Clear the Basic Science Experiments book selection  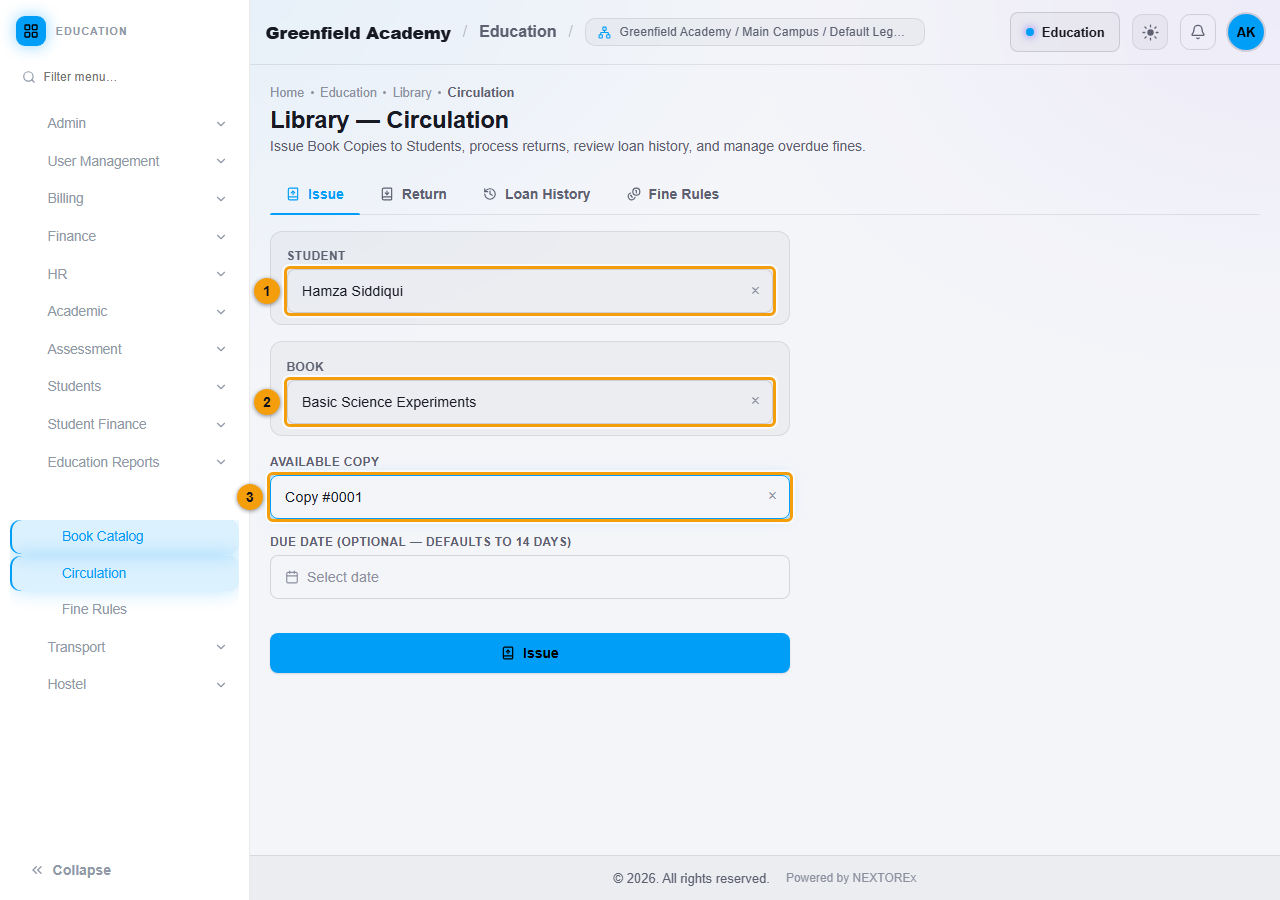755,401
